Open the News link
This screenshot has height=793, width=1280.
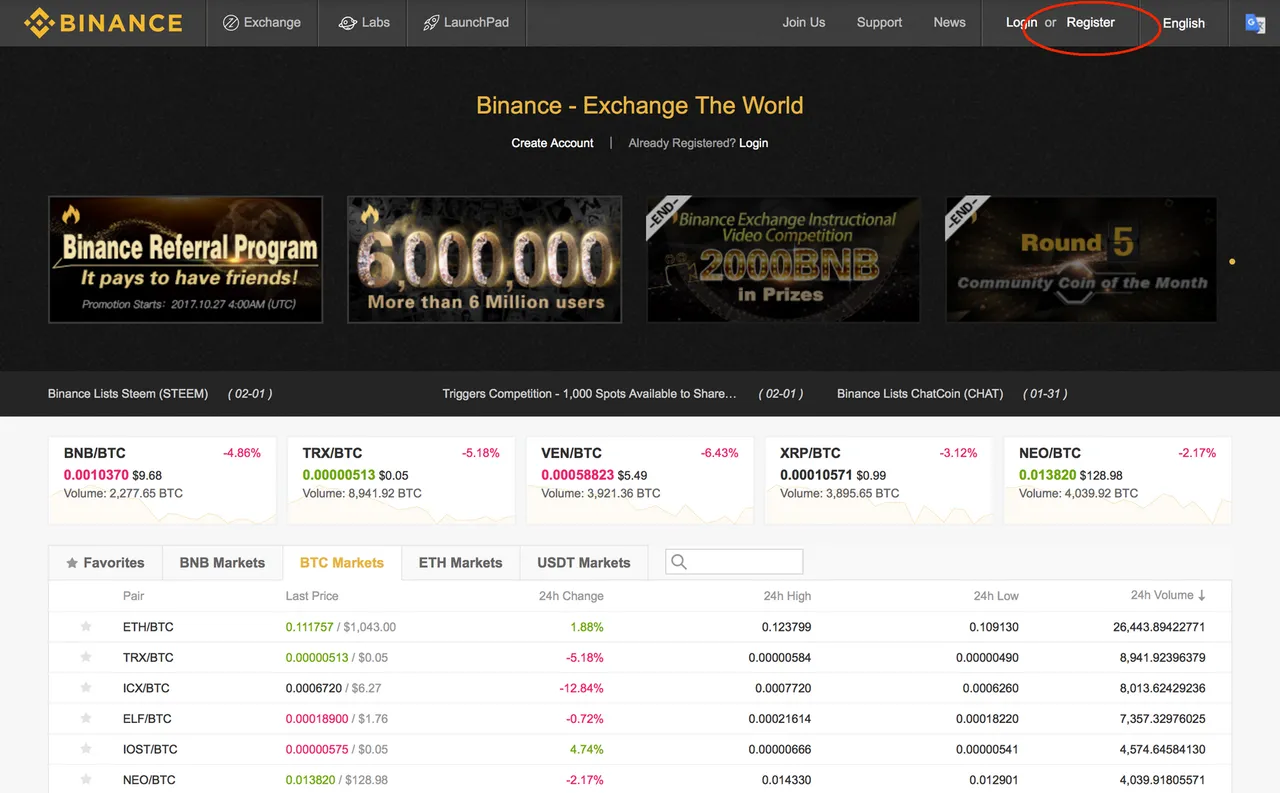coord(949,22)
